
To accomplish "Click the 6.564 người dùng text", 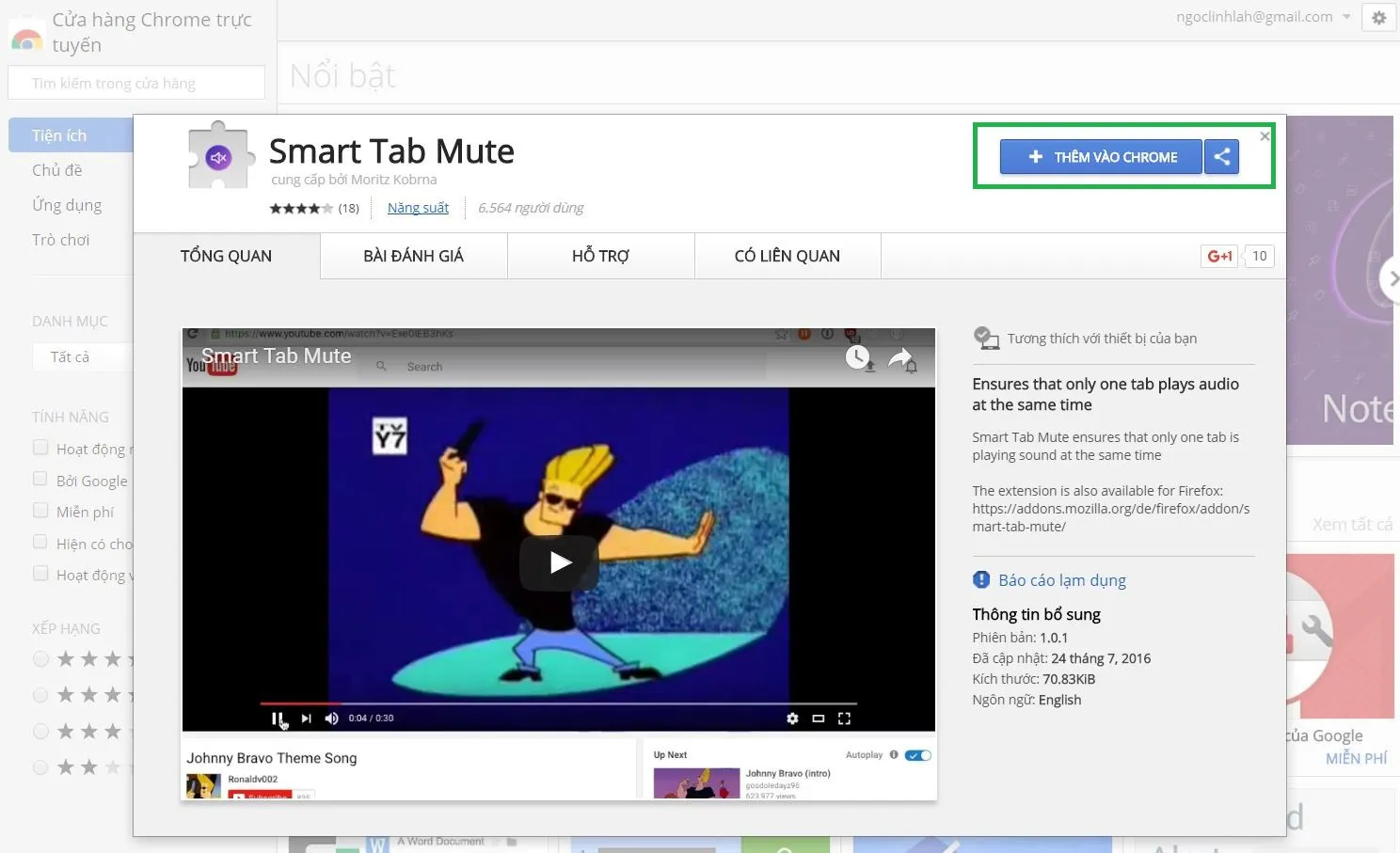I will [531, 208].
